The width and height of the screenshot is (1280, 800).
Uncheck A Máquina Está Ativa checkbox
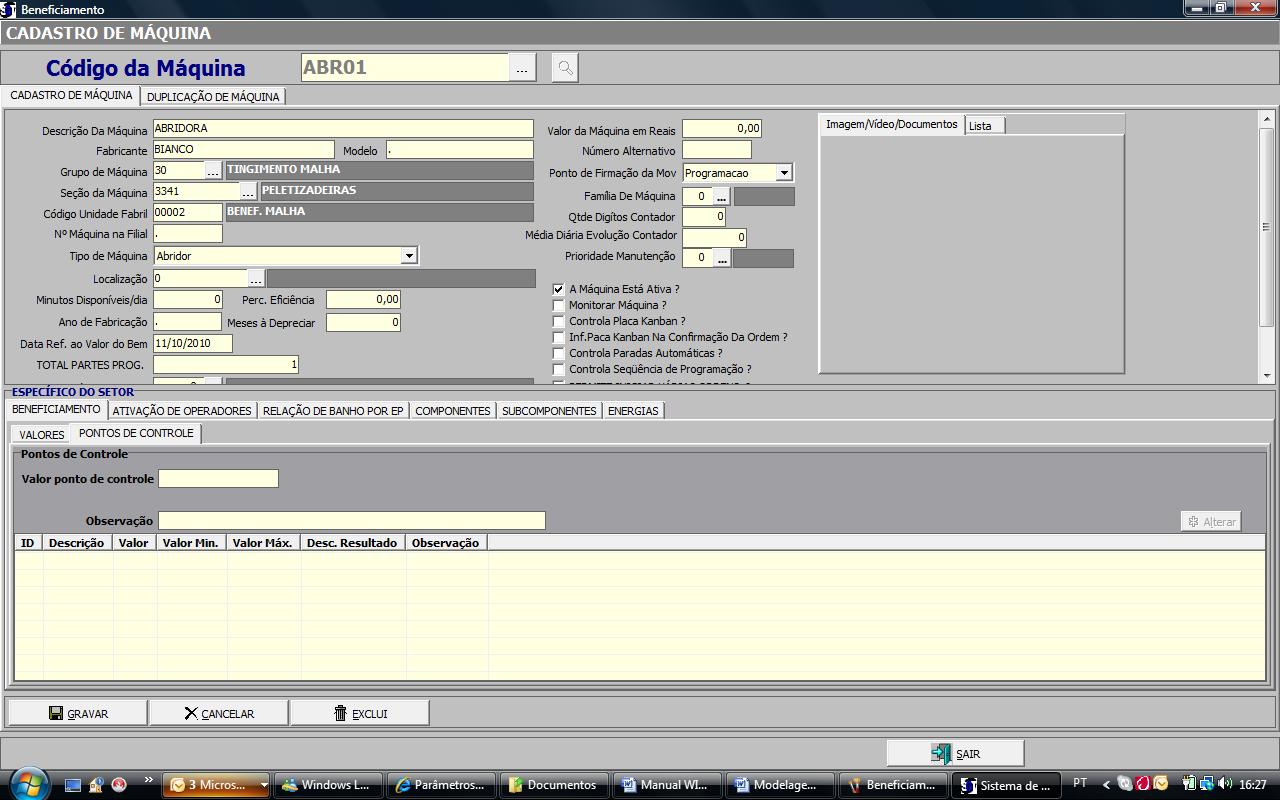click(x=559, y=289)
